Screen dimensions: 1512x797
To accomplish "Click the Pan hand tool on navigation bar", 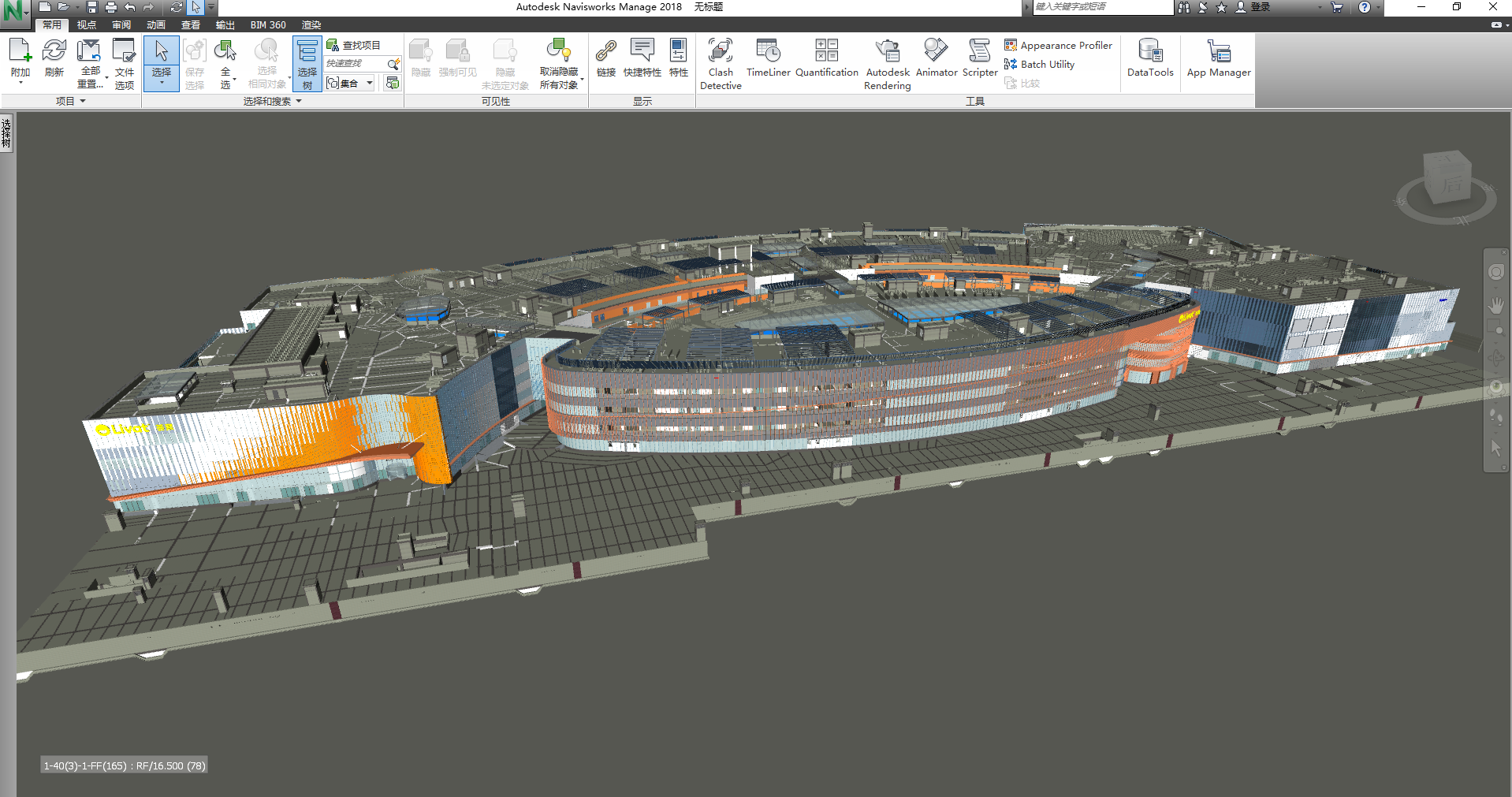I will pyautogui.click(x=1495, y=304).
